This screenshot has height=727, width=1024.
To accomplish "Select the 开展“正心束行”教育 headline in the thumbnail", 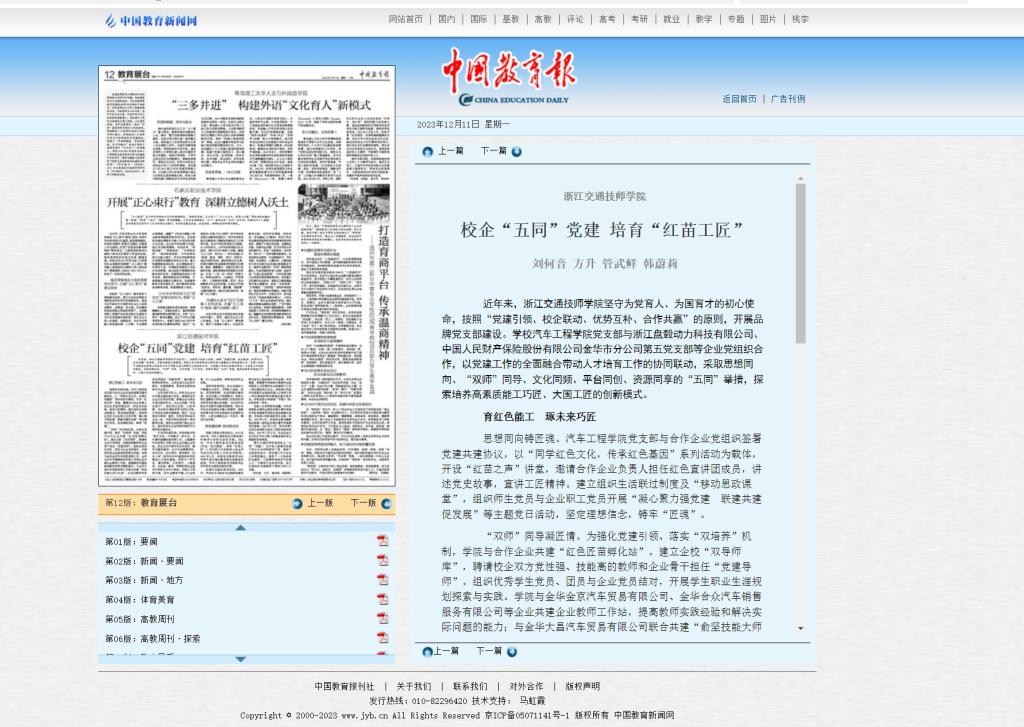I will (x=198, y=202).
